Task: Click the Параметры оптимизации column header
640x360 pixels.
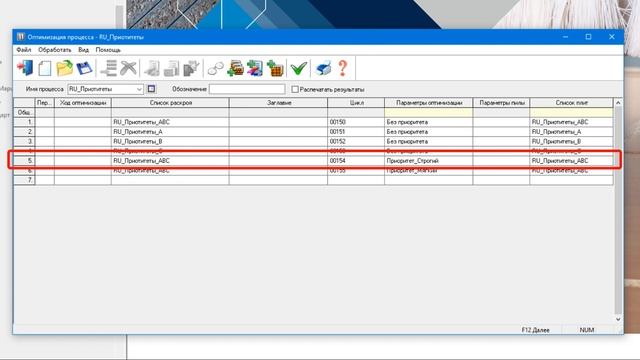Action: 429,103
